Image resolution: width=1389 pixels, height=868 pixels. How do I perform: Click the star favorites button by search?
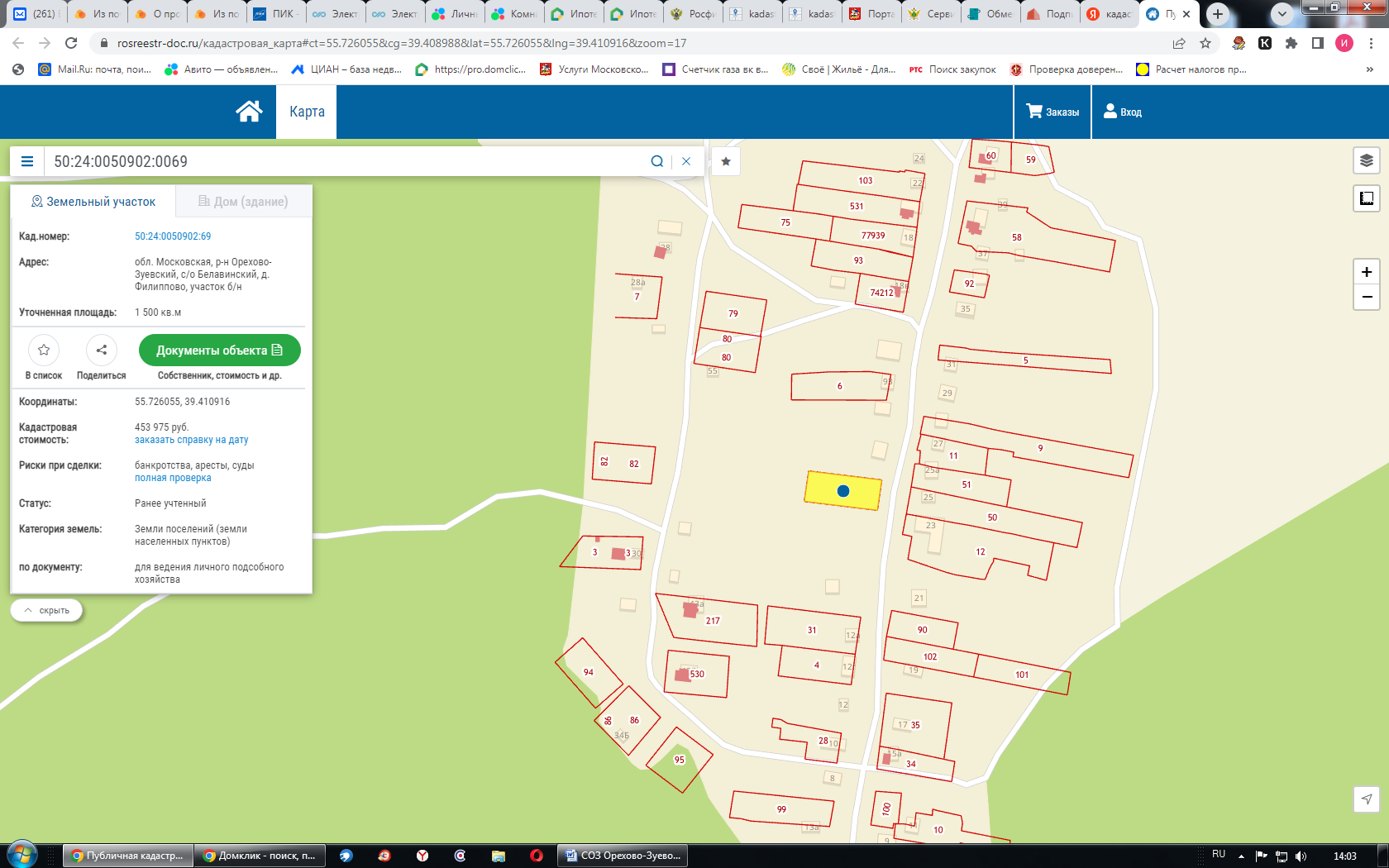(726, 161)
